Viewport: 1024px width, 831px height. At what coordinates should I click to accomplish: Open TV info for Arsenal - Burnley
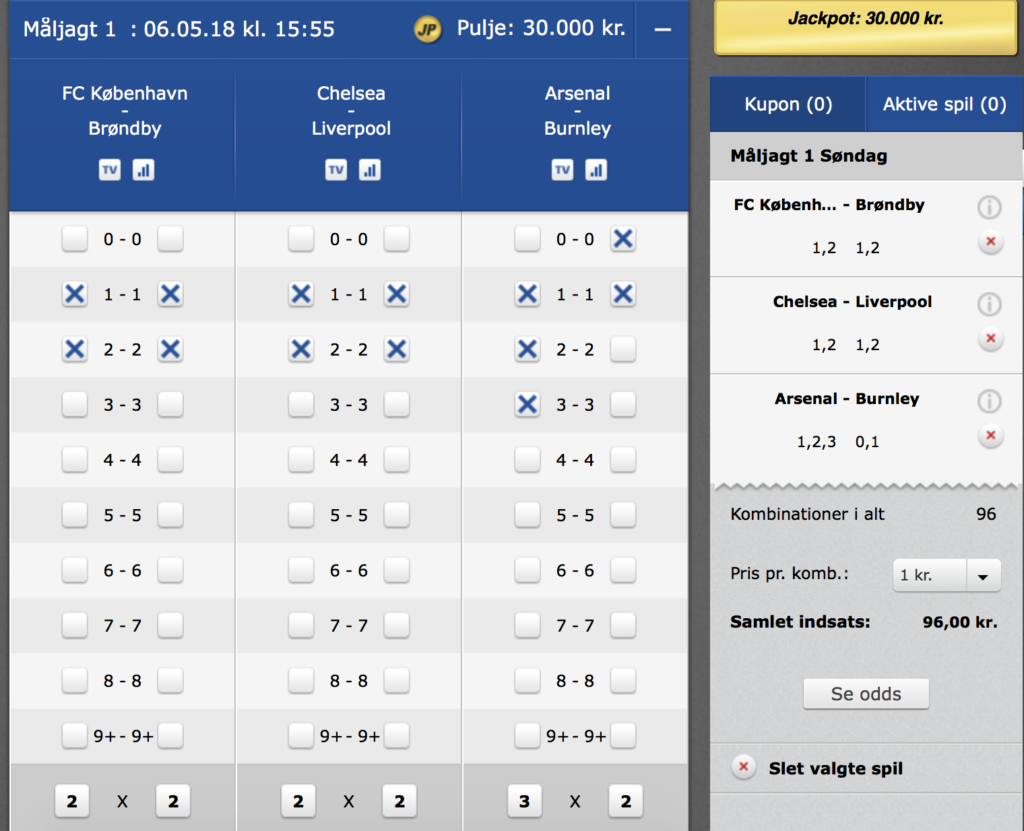pyautogui.click(x=562, y=171)
